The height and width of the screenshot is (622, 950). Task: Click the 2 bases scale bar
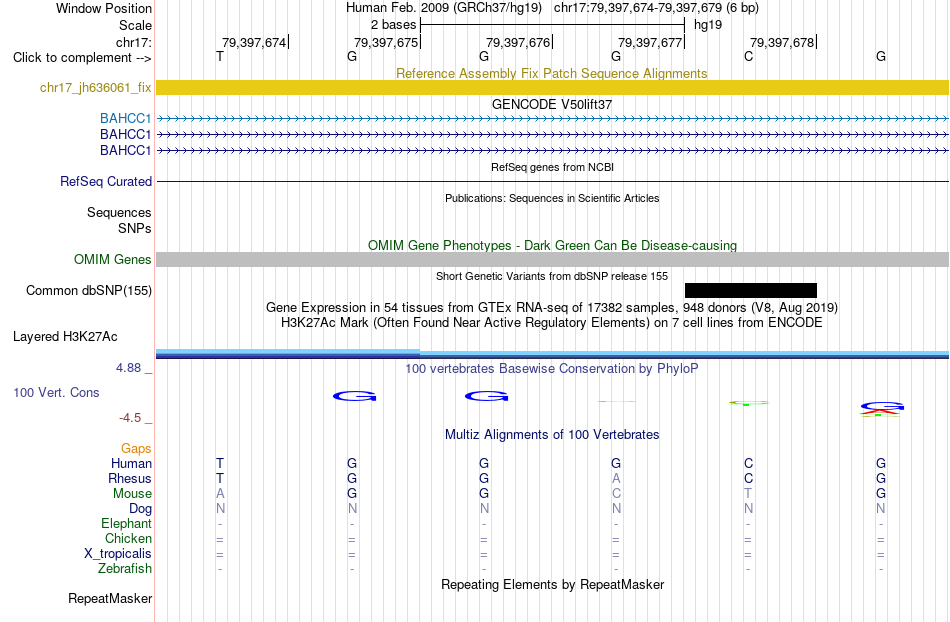pyautogui.click(x=552, y=25)
